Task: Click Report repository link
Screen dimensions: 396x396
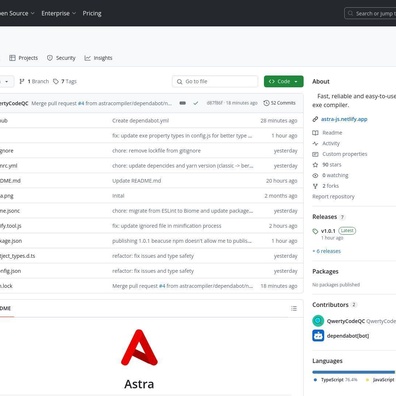Action: (333, 197)
